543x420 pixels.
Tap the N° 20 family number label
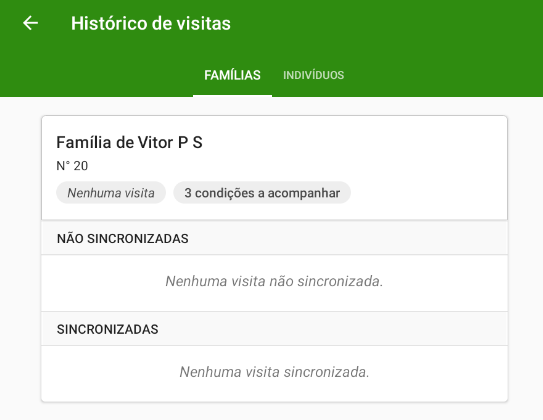tap(72, 166)
